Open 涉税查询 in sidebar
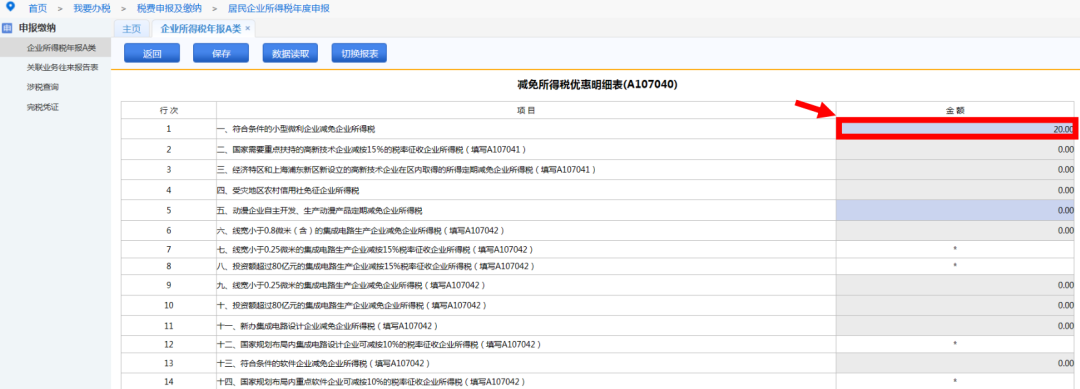The height and width of the screenshot is (389, 1080). point(42,87)
